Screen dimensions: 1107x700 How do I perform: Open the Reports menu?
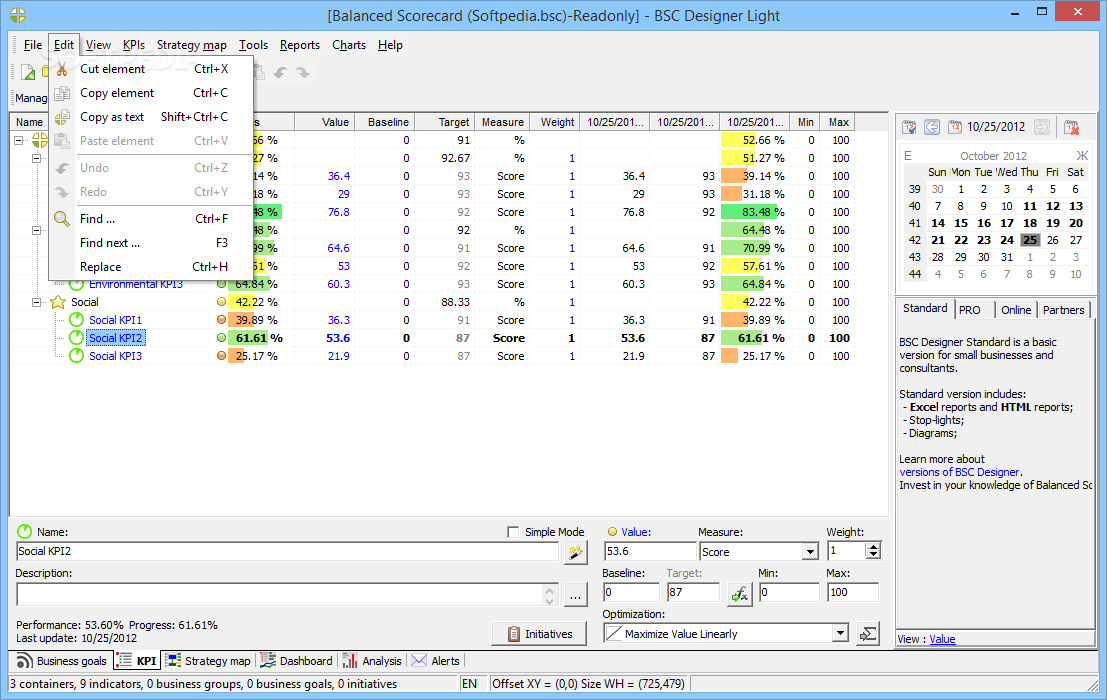coord(299,45)
